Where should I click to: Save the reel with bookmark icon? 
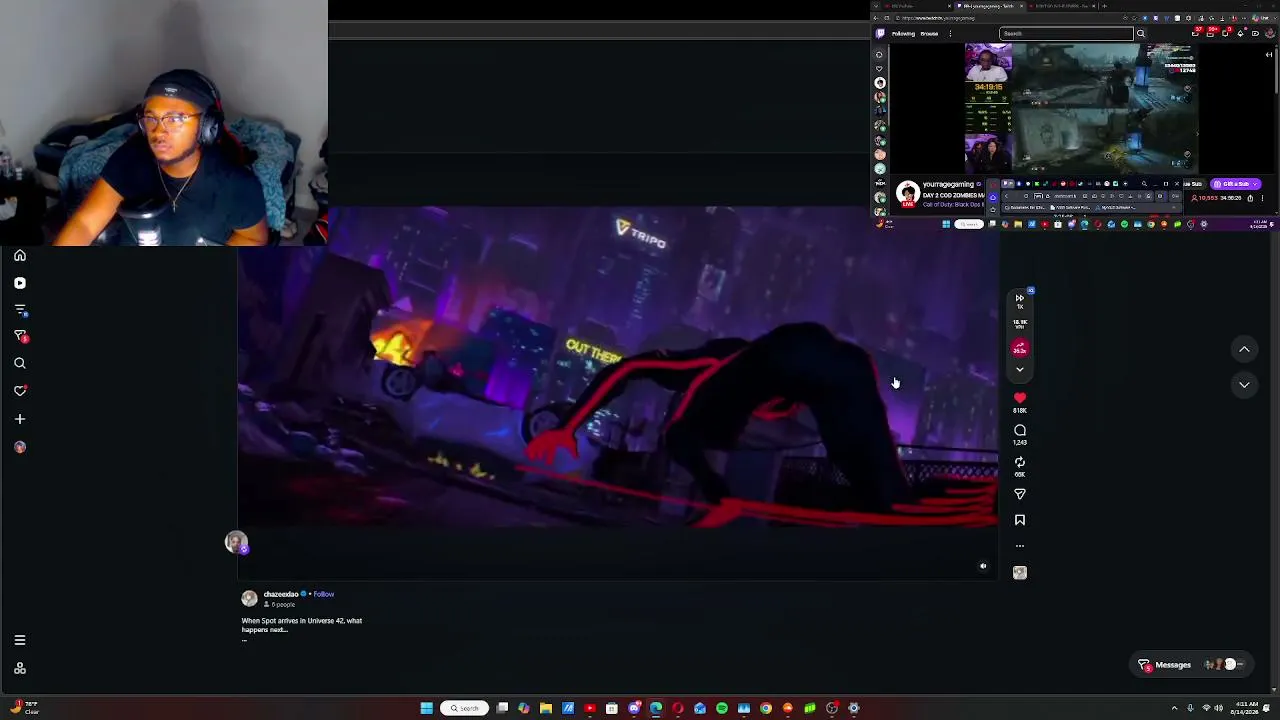tap(1020, 520)
